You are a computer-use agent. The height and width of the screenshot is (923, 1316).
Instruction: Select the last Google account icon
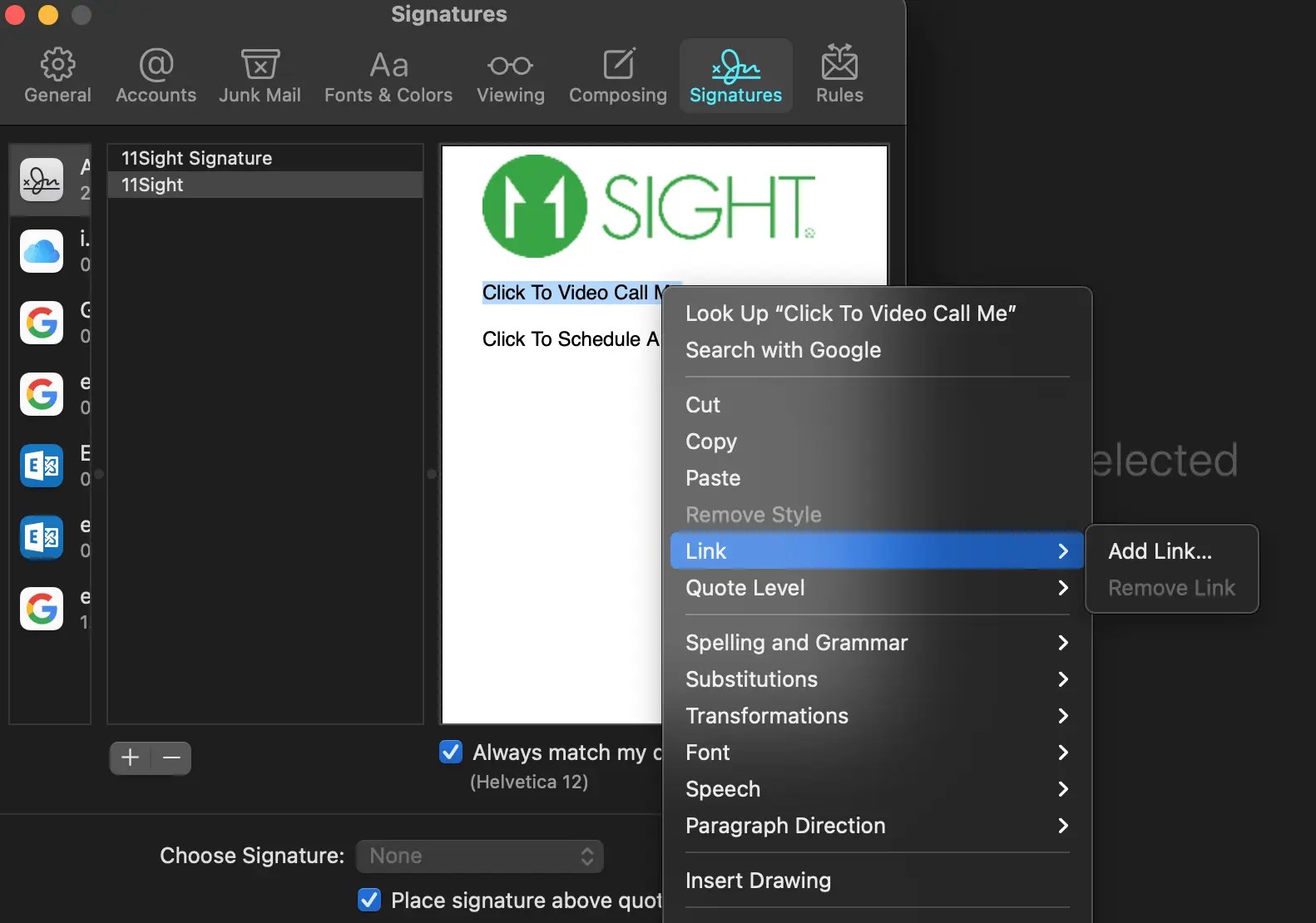click(42, 609)
